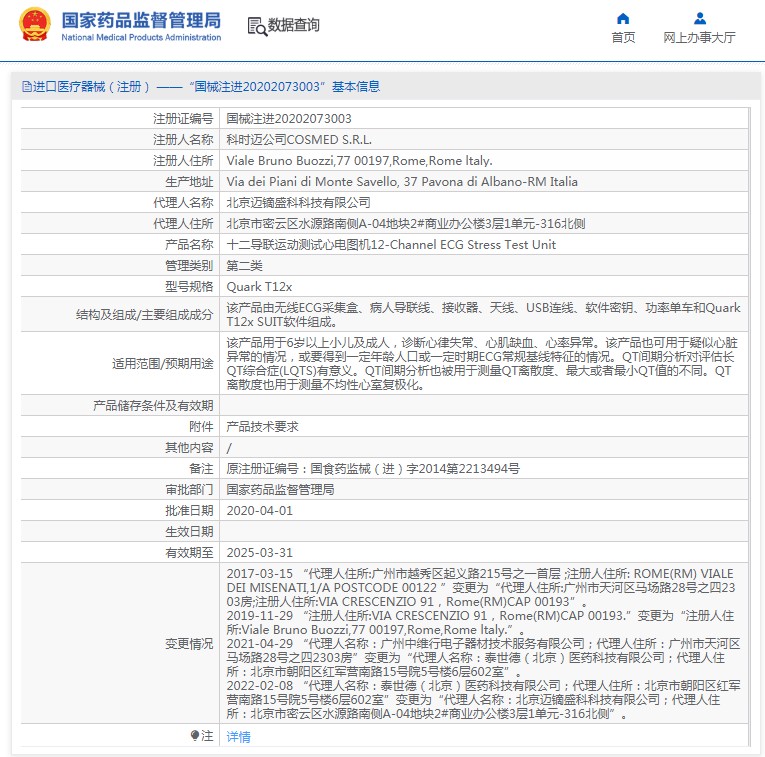Click the user icon for 网上办事大厅
Image resolution: width=765 pixels, height=757 pixels.
tap(700, 19)
